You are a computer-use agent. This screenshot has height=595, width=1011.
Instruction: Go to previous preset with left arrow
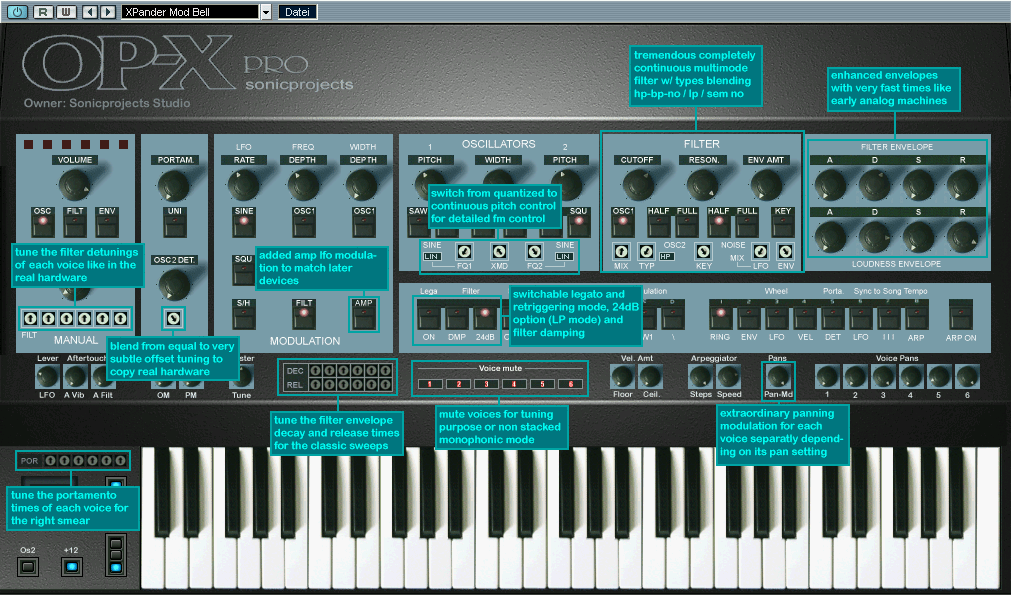(x=90, y=12)
